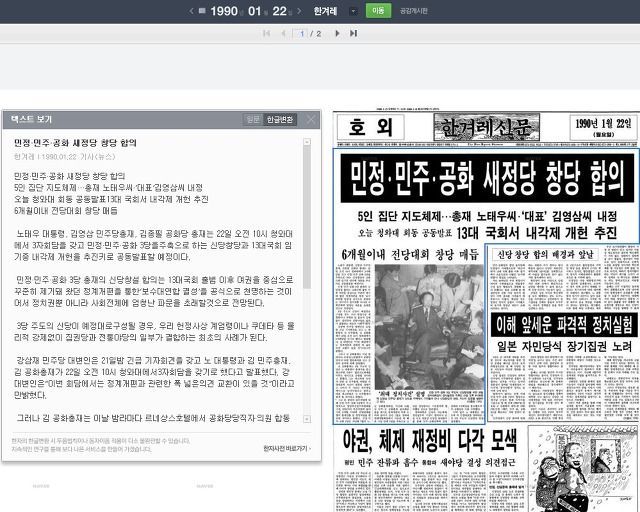640x512 pixels.
Task: Click the subheading 13대 국회서 내각제 개헌 추진
Action: tap(537, 233)
